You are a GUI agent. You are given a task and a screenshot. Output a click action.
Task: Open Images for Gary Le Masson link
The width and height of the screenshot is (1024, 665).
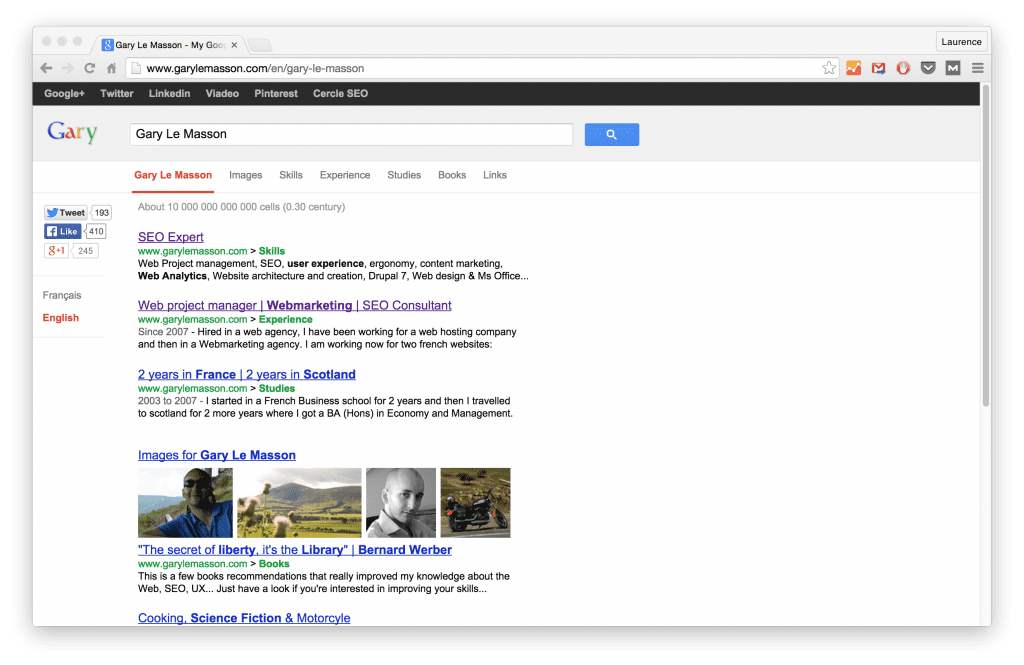coord(217,455)
